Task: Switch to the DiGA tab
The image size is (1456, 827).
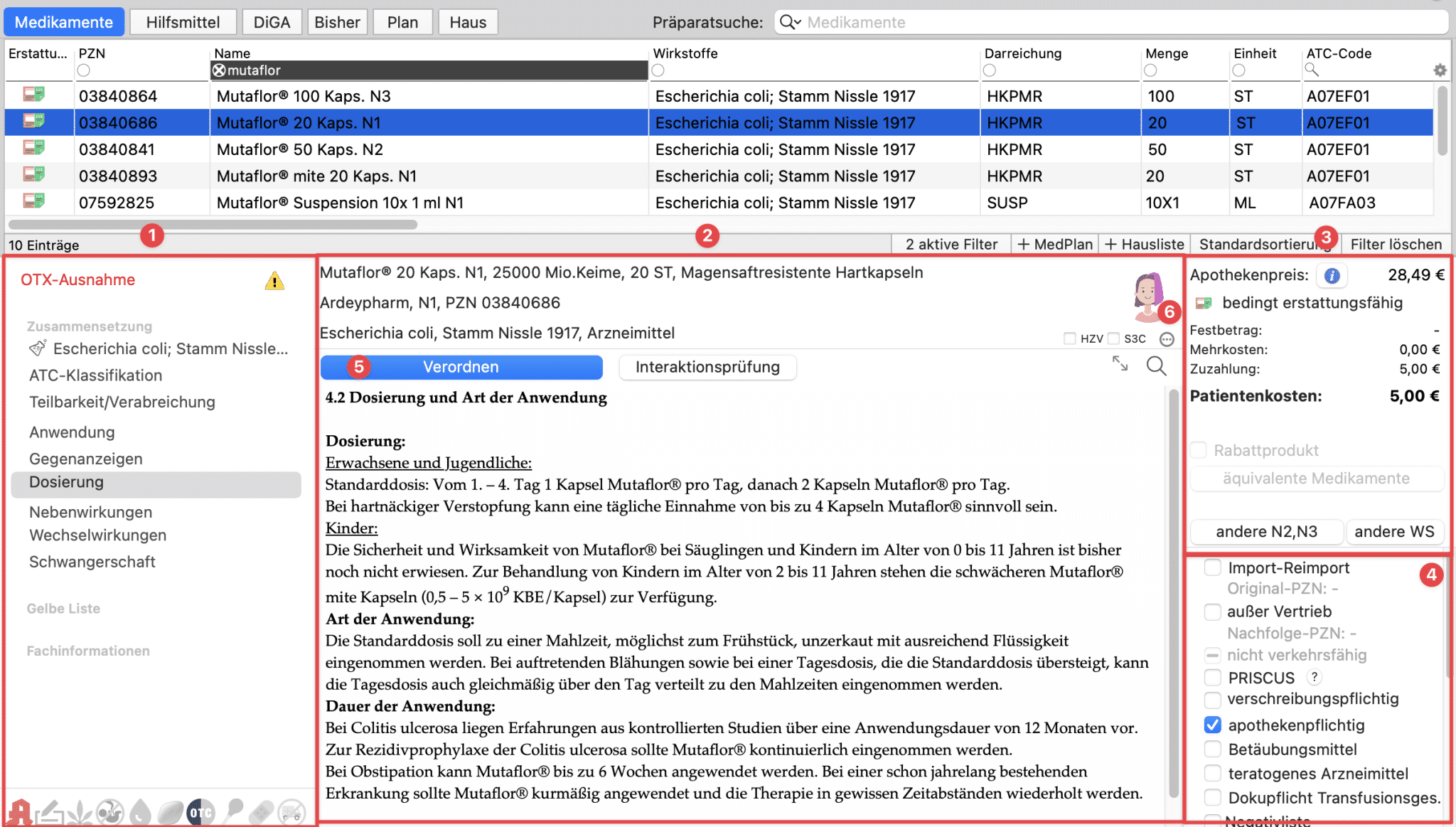Action: click(x=272, y=22)
